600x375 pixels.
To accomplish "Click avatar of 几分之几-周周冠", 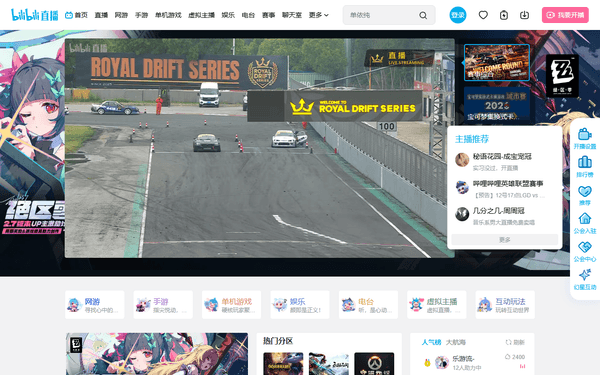I will 462,214.
